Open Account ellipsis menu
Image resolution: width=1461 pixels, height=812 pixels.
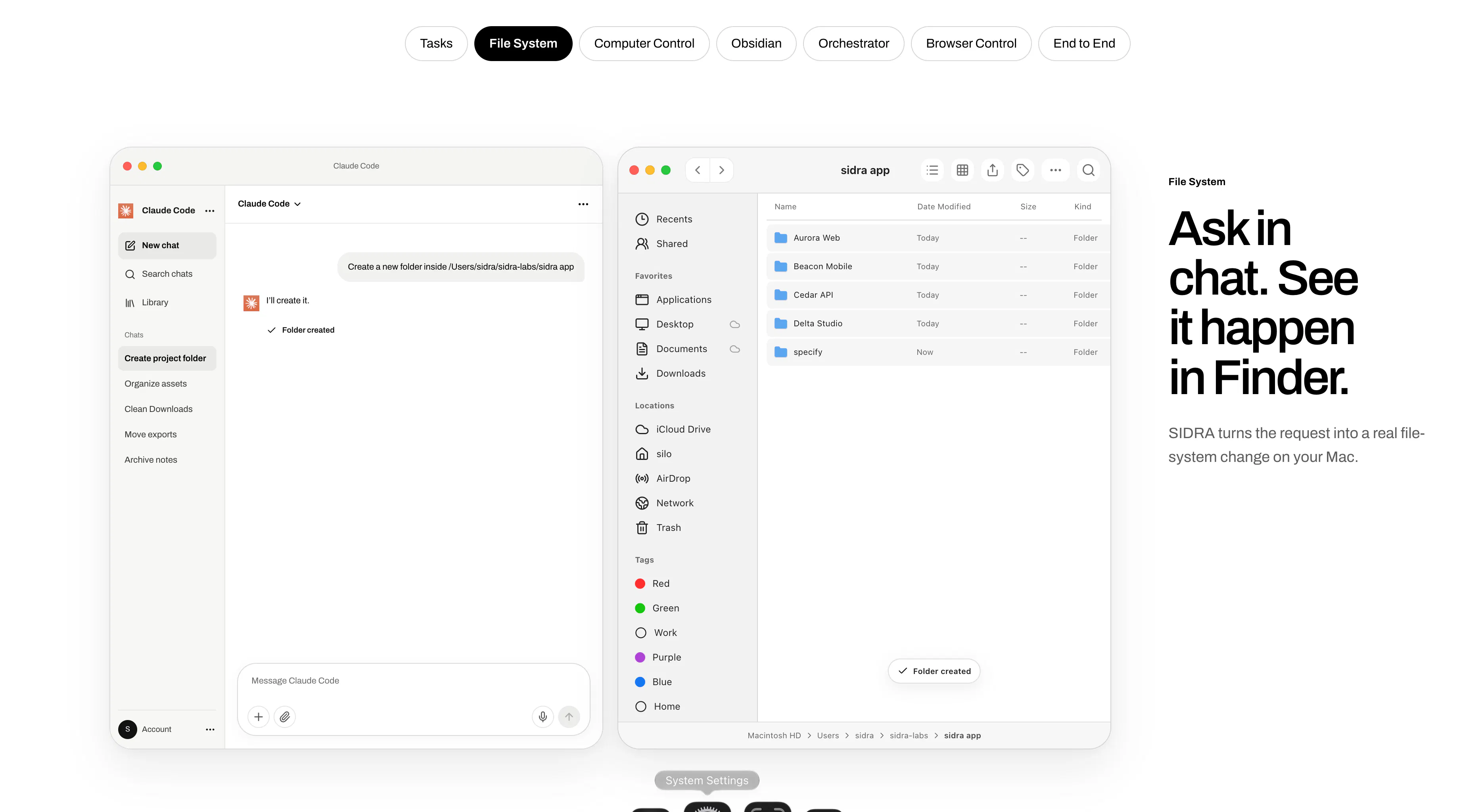click(210, 730)
